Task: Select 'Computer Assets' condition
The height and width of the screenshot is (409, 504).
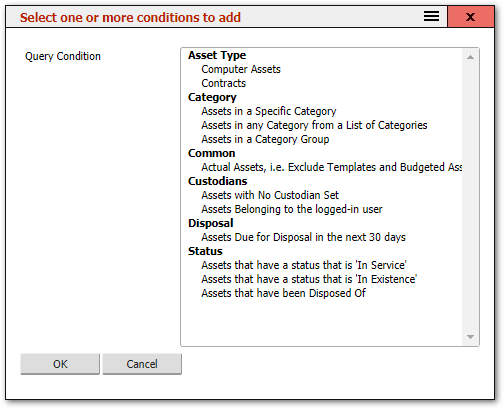Action: point(241,69)
